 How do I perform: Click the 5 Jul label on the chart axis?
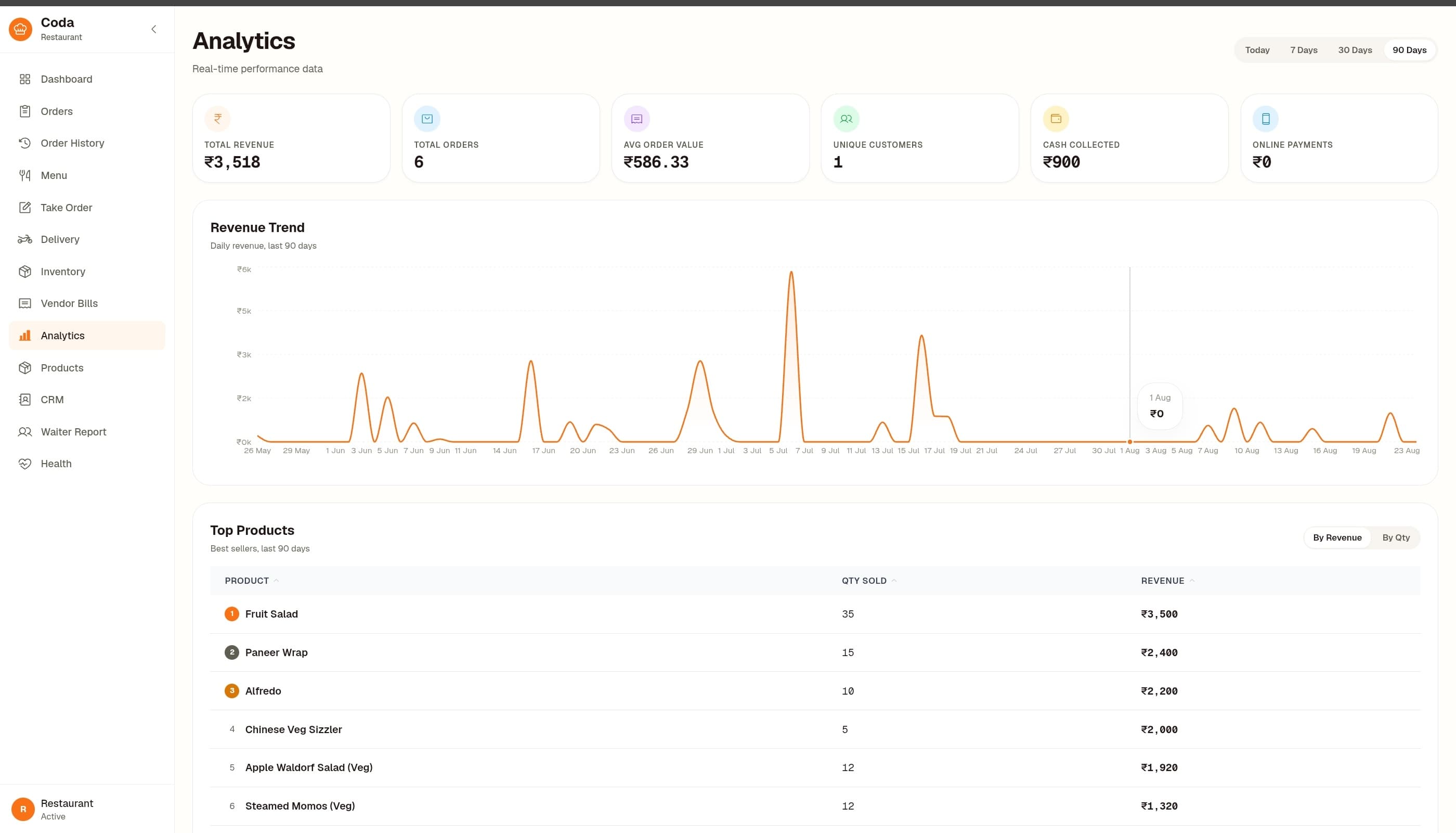[778, 451]
